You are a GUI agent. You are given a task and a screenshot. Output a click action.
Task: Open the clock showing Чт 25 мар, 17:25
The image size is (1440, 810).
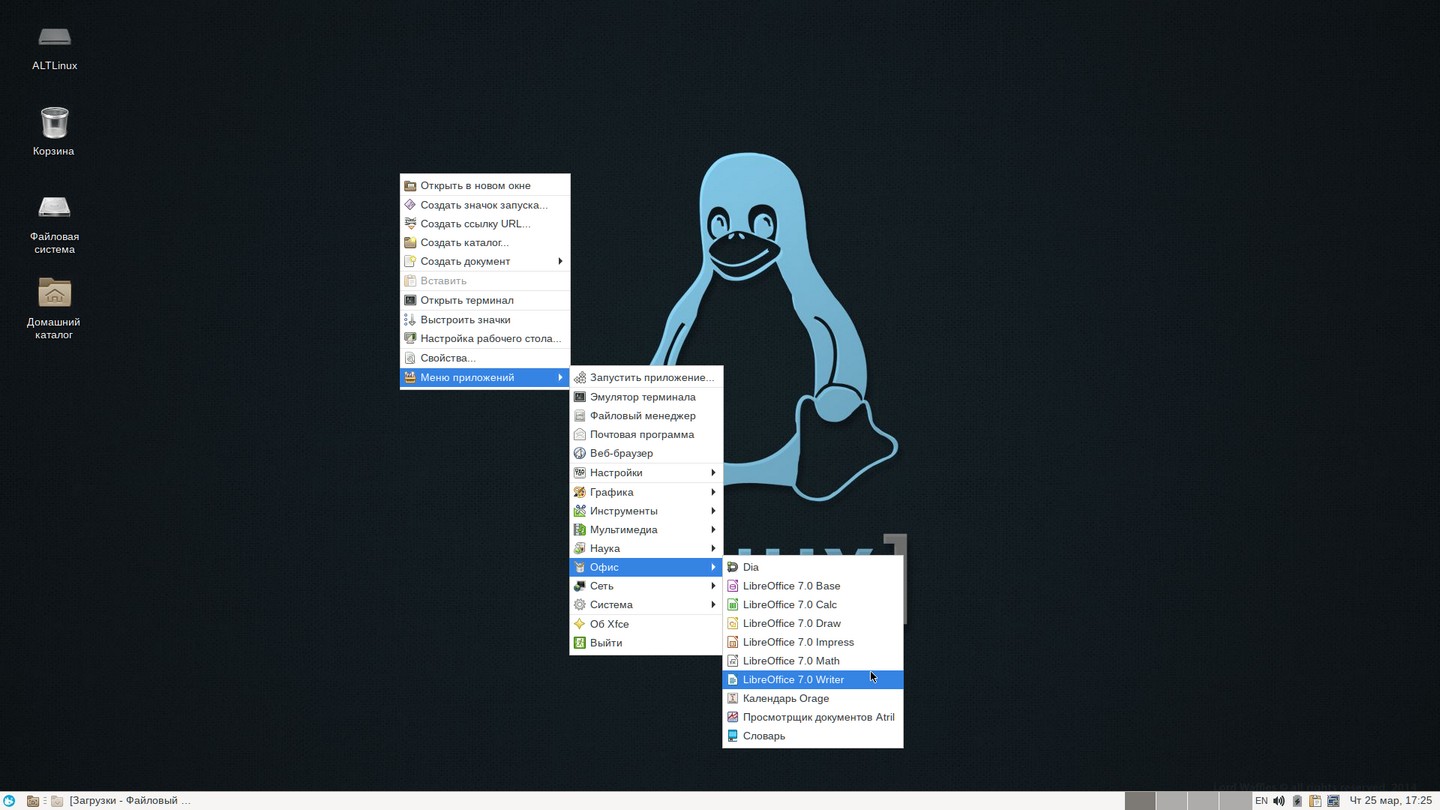[1391, 800]
